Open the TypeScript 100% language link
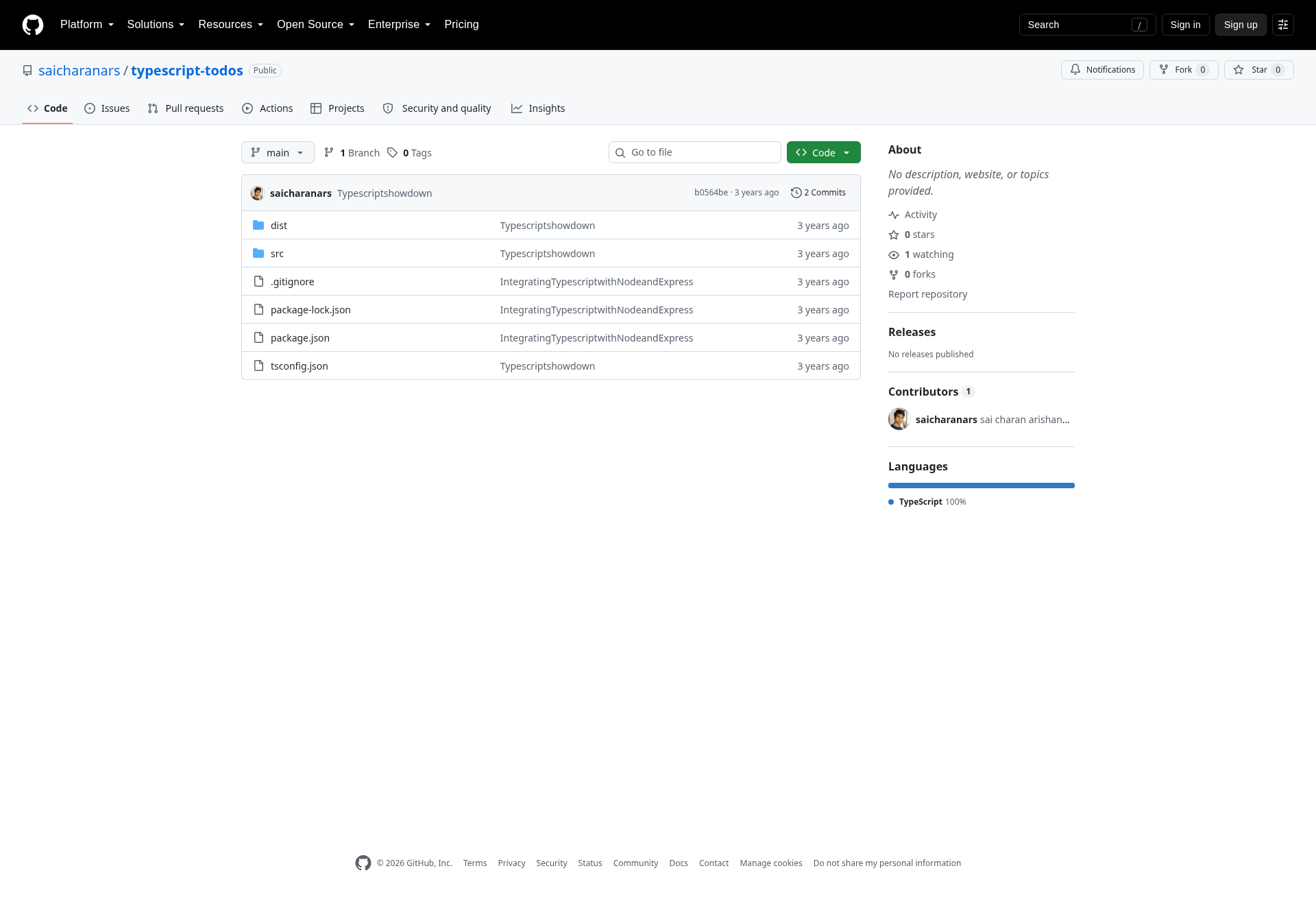The height and width of the screenshot is (899, 1316). coord(927,502)
